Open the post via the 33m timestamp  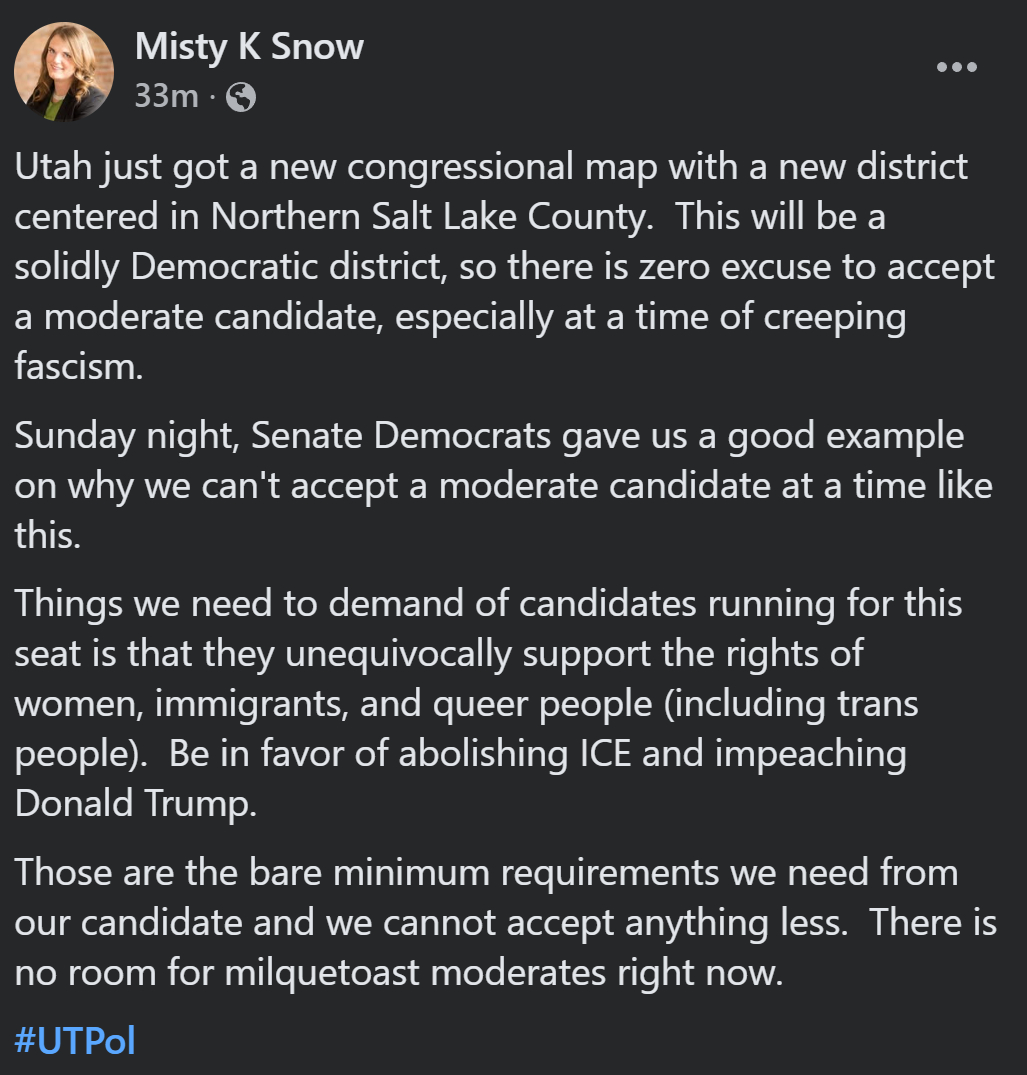[x=165, y=96]
